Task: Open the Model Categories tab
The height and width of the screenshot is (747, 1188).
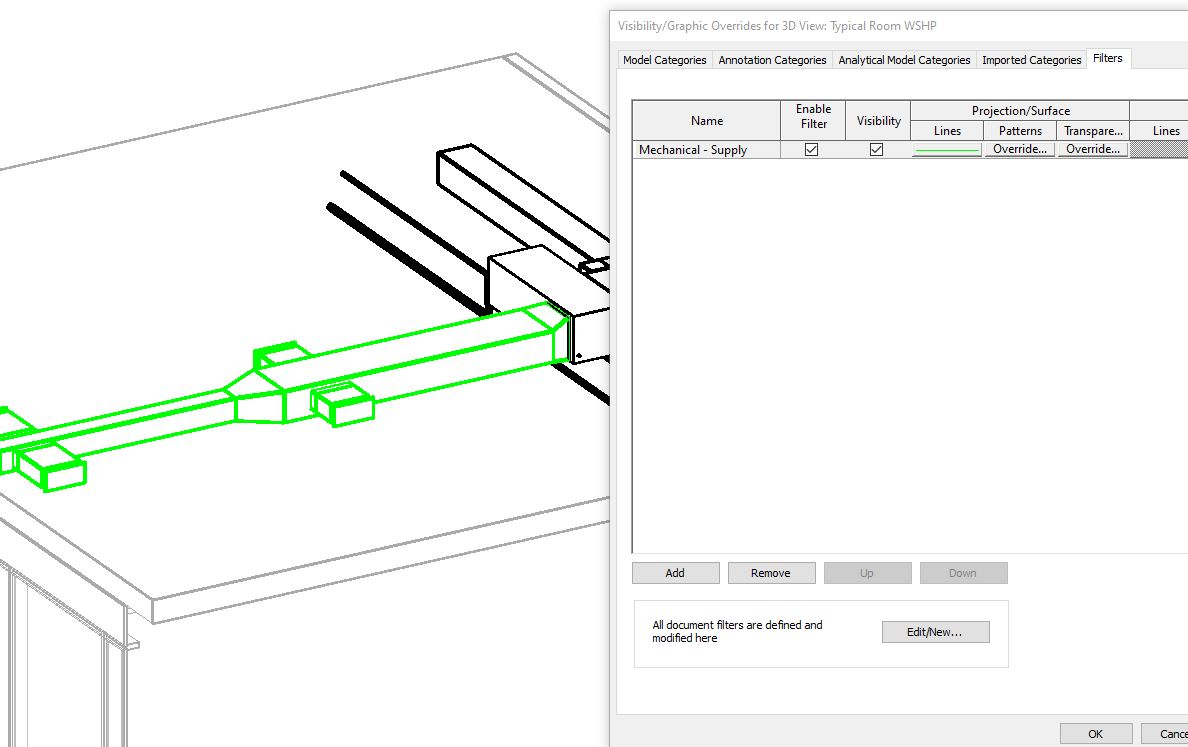Action: coord(664,60)
